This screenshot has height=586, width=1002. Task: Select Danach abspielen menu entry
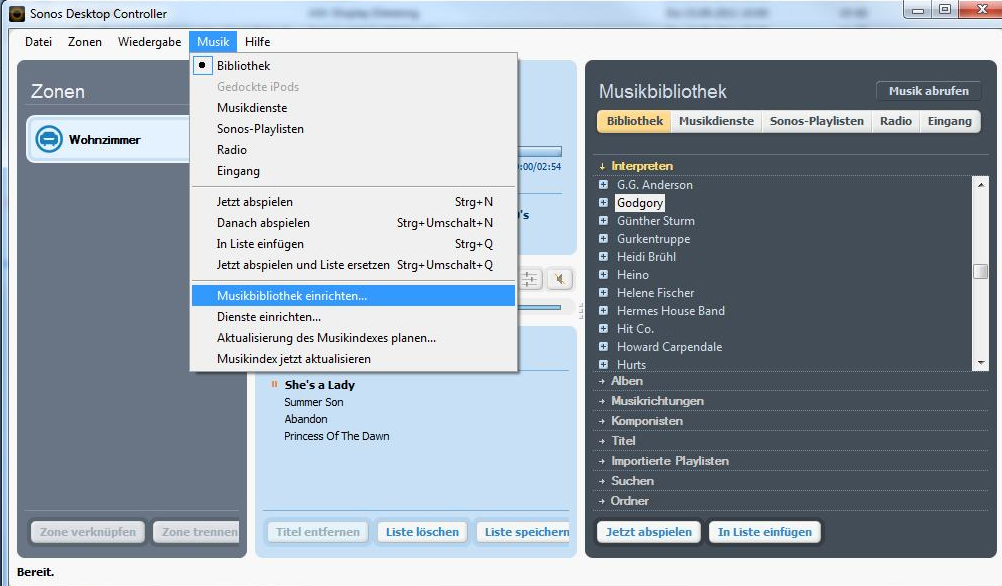353,222
